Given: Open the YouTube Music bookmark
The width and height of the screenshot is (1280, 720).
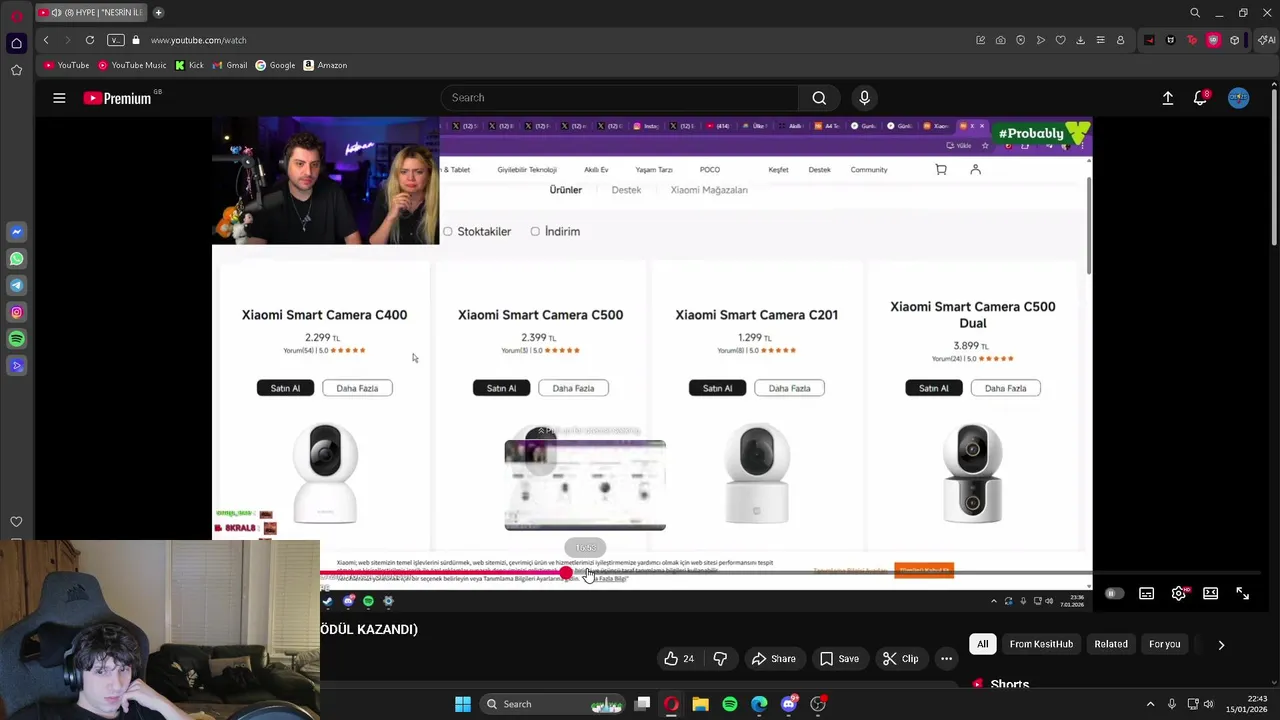Looking at the screenshot, I should (x=131, y=66).
